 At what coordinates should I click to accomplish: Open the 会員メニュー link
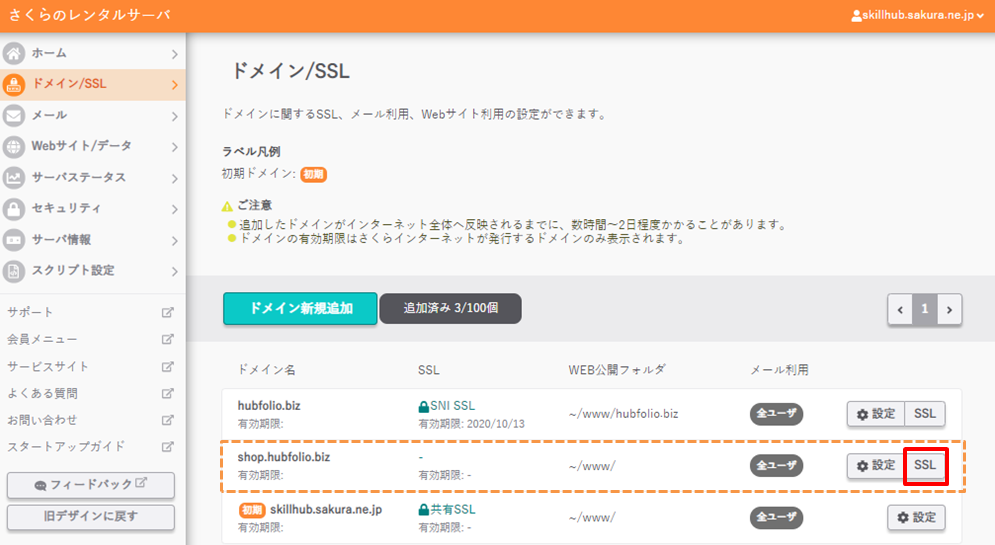tap(42, 339)
